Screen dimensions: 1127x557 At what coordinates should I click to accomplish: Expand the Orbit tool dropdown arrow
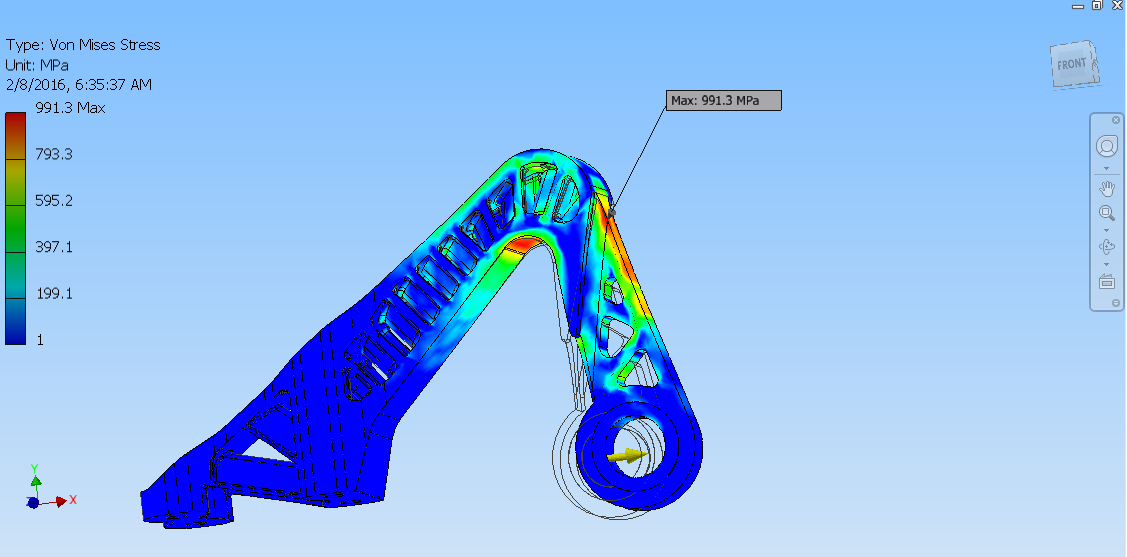[x=1107, y=264]
